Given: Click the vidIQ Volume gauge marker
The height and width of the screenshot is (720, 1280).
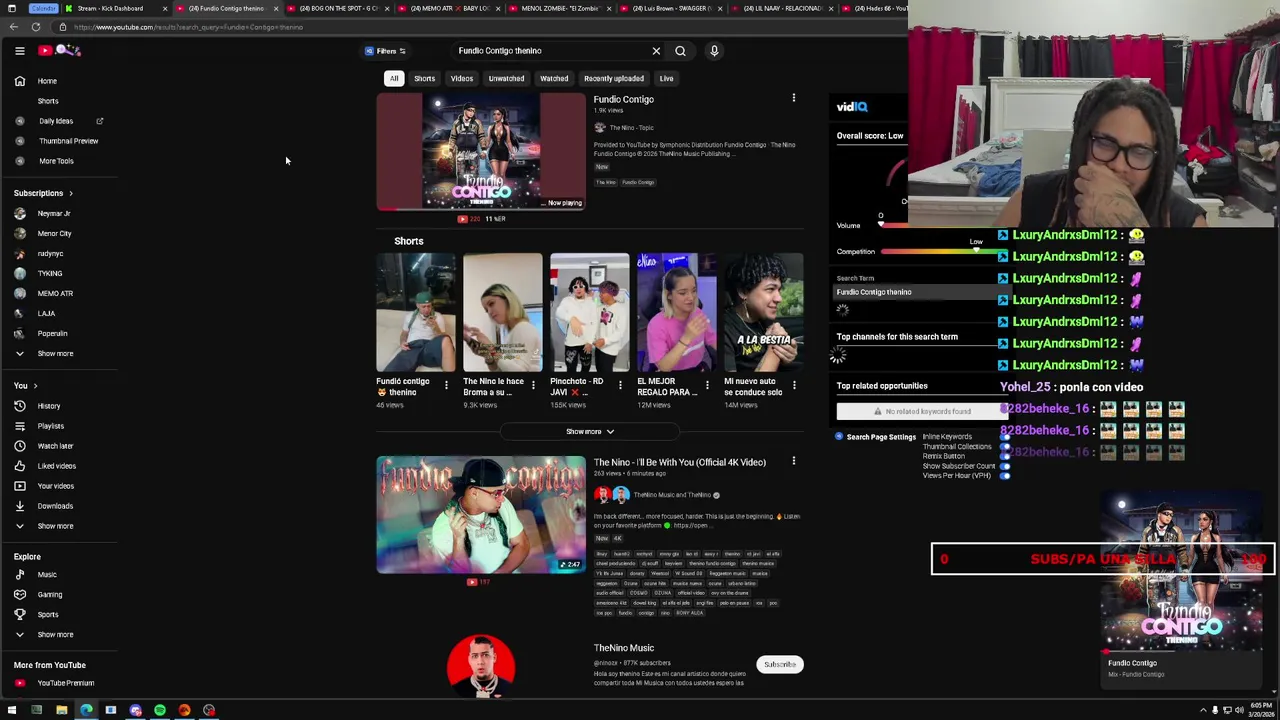Looking at the screenshot, I should tap(881, 224).
